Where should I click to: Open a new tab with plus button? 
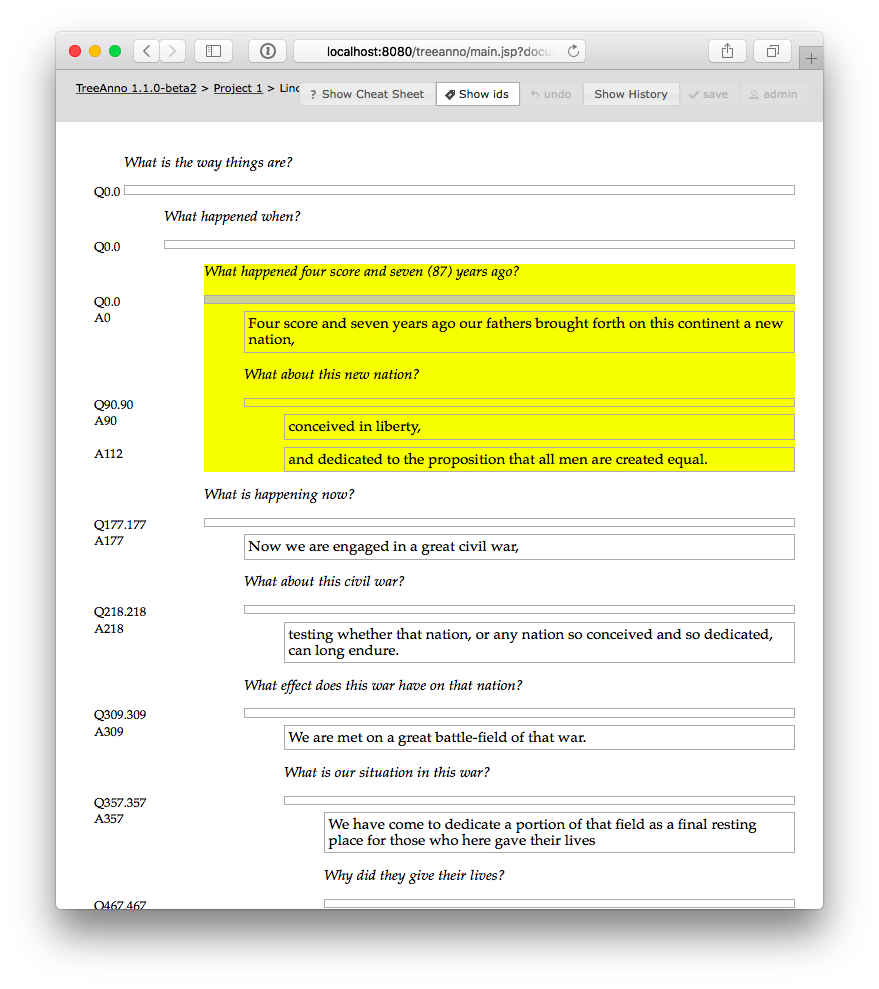(811, 59)
